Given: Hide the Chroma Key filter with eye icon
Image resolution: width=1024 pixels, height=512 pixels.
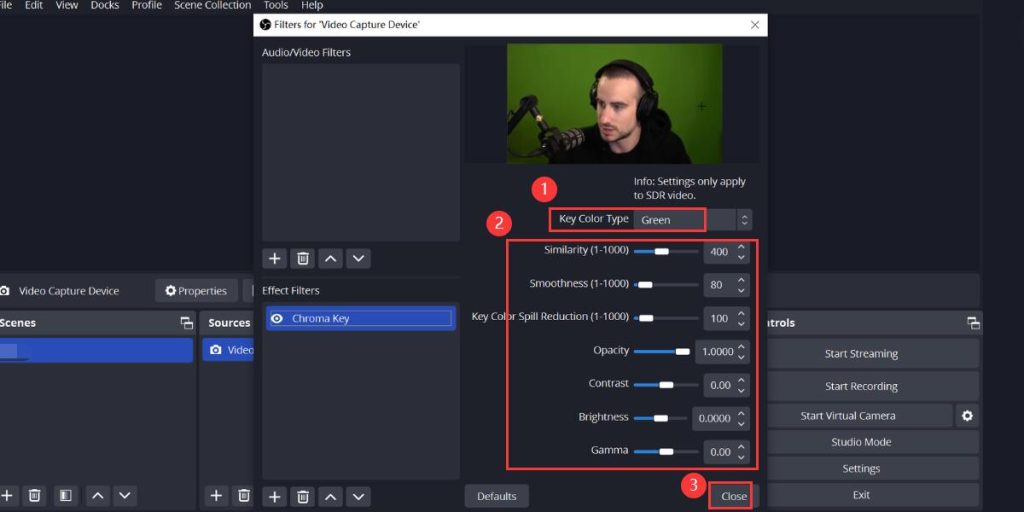Looking at the screenshot, I should coord(277,319).
